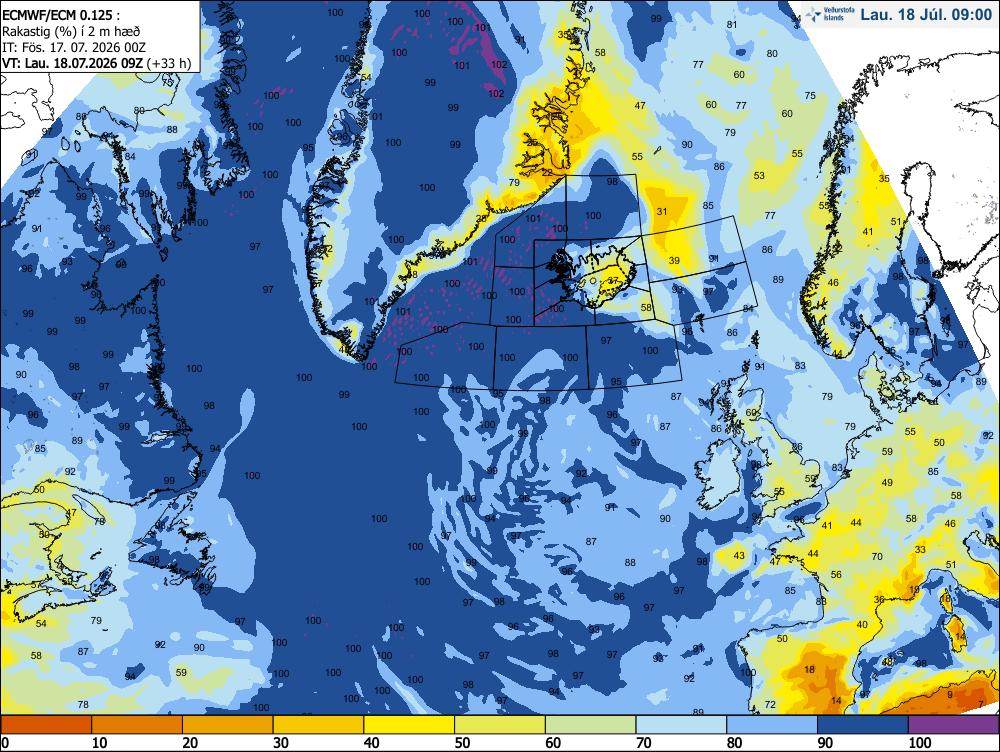Select the dark blue 90–100 legend swatch
Screen dimensions: 1000x752
tap(862, 725)
